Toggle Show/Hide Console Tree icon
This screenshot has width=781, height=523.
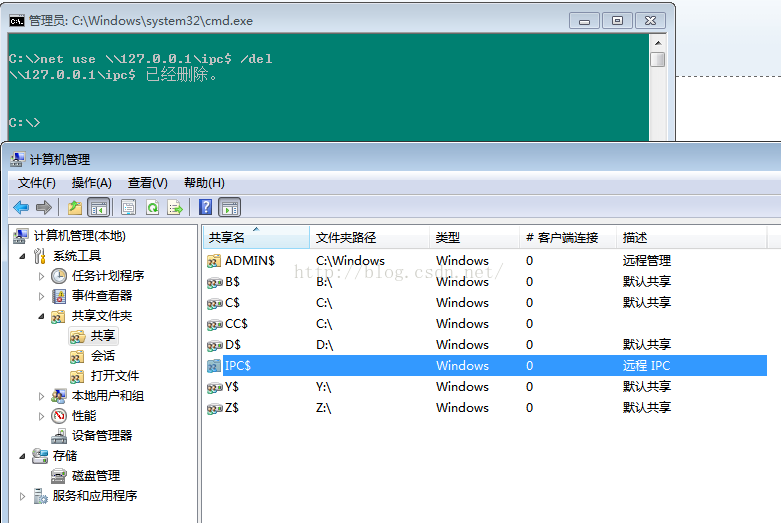99,207
